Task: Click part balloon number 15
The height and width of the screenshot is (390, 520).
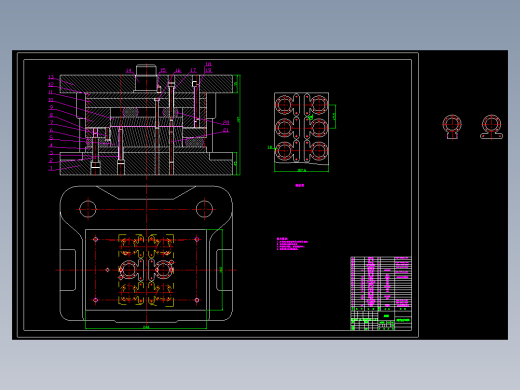Action: 163,70
